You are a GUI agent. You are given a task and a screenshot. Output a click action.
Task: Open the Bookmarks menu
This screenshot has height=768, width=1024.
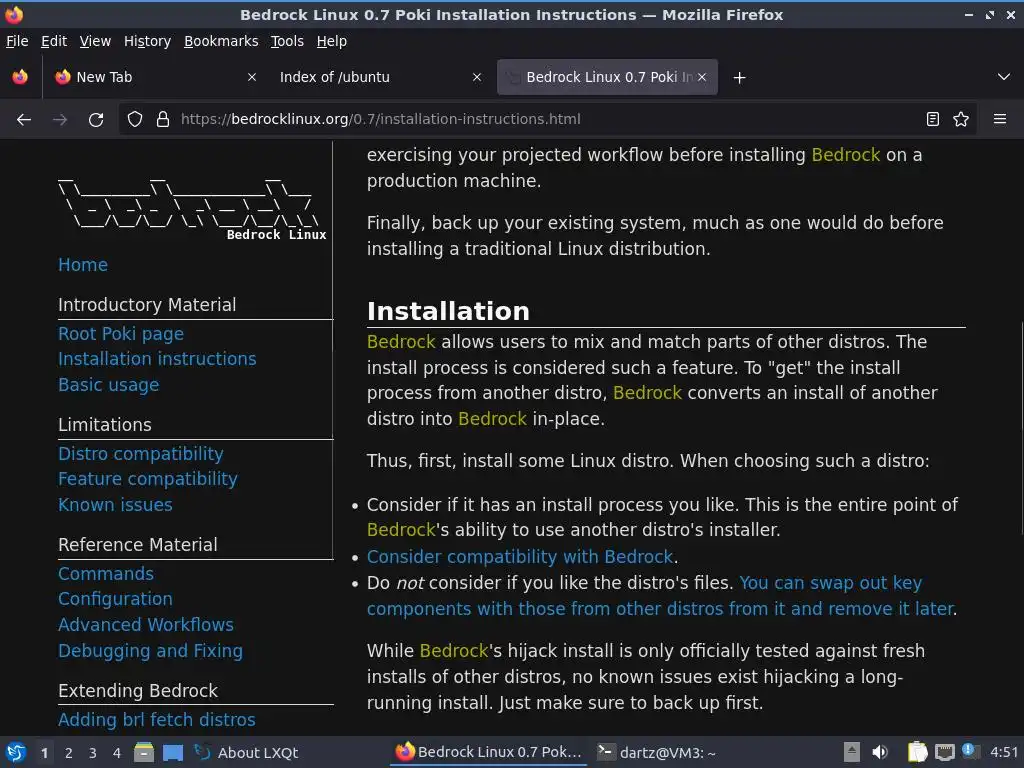pos(221,41)
